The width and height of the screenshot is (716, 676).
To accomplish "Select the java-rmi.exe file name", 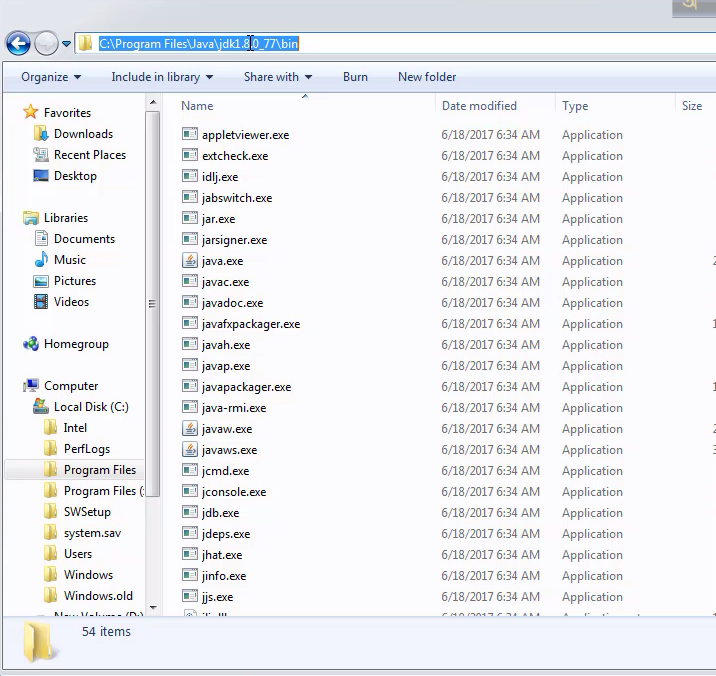I will (x=234, y=408).
